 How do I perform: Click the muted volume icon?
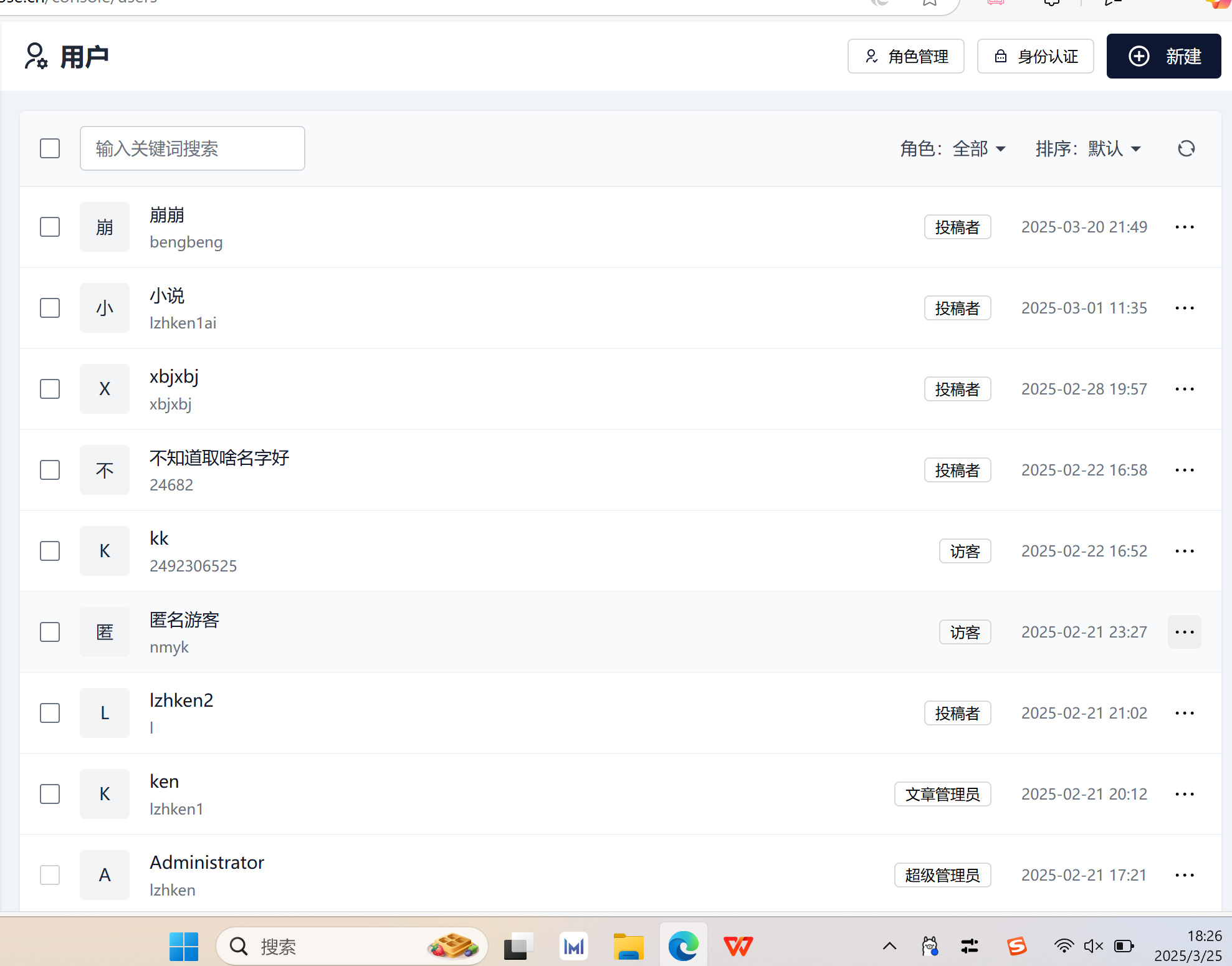(x=1094, y=947)
